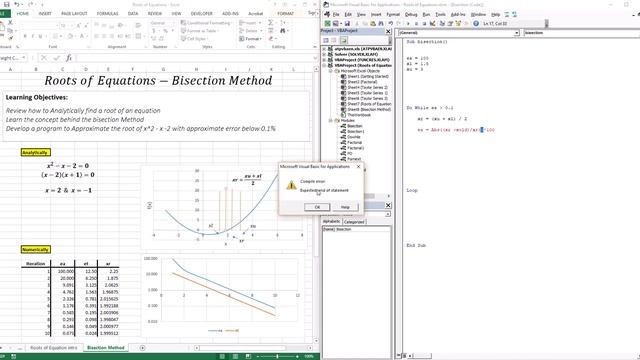
Task: Click the Save icon in VBA toolbar
Action: click(347, 23)
